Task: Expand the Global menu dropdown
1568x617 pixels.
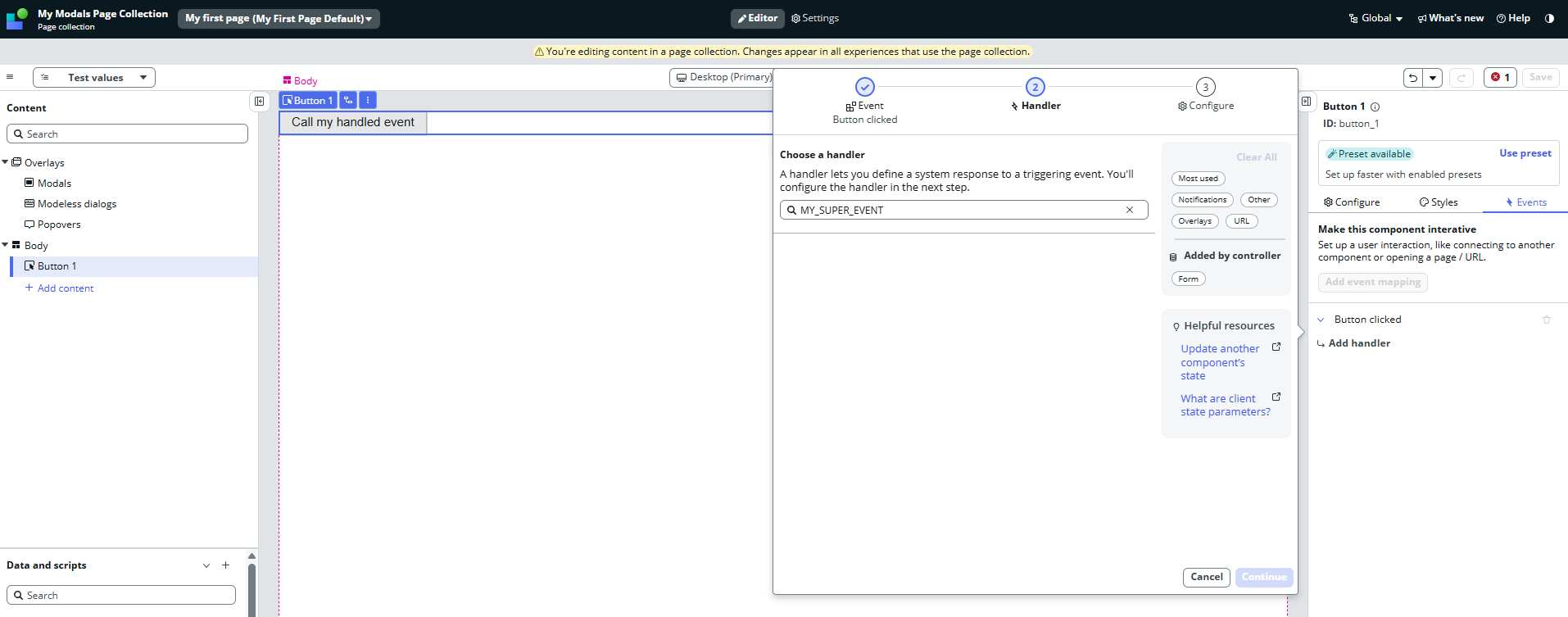Action: click(1376, 18)
